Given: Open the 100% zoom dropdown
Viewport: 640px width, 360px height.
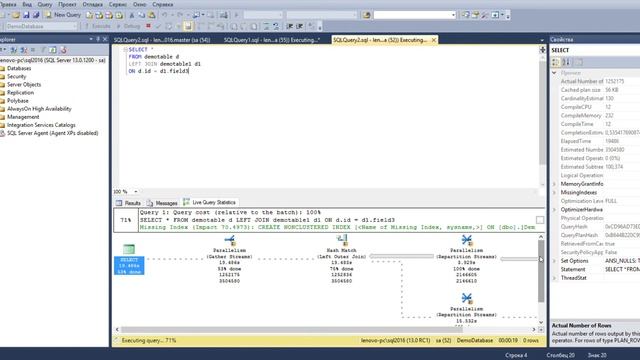Looking at the screenshot, I should (136, 191).
